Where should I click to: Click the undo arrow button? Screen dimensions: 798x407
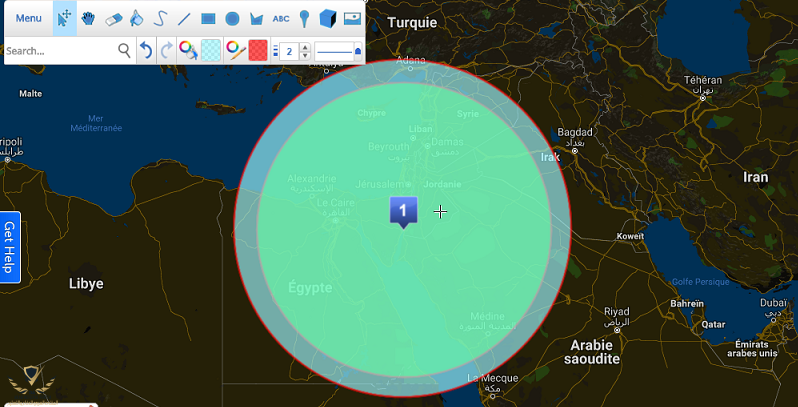click(146, 50)
